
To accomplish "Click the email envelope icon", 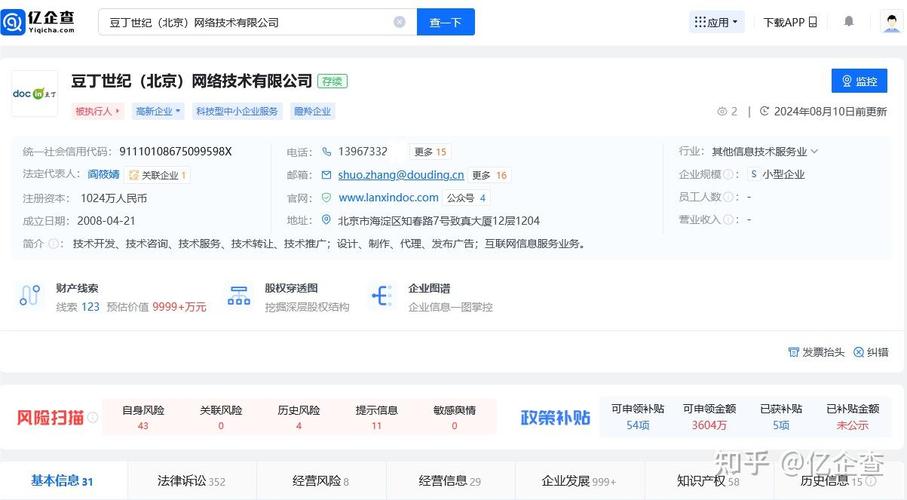I will [x=326, y=175].
